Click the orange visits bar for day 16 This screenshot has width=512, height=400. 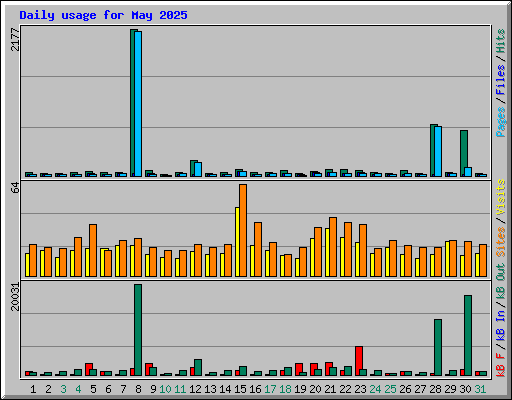coord(258,249)
